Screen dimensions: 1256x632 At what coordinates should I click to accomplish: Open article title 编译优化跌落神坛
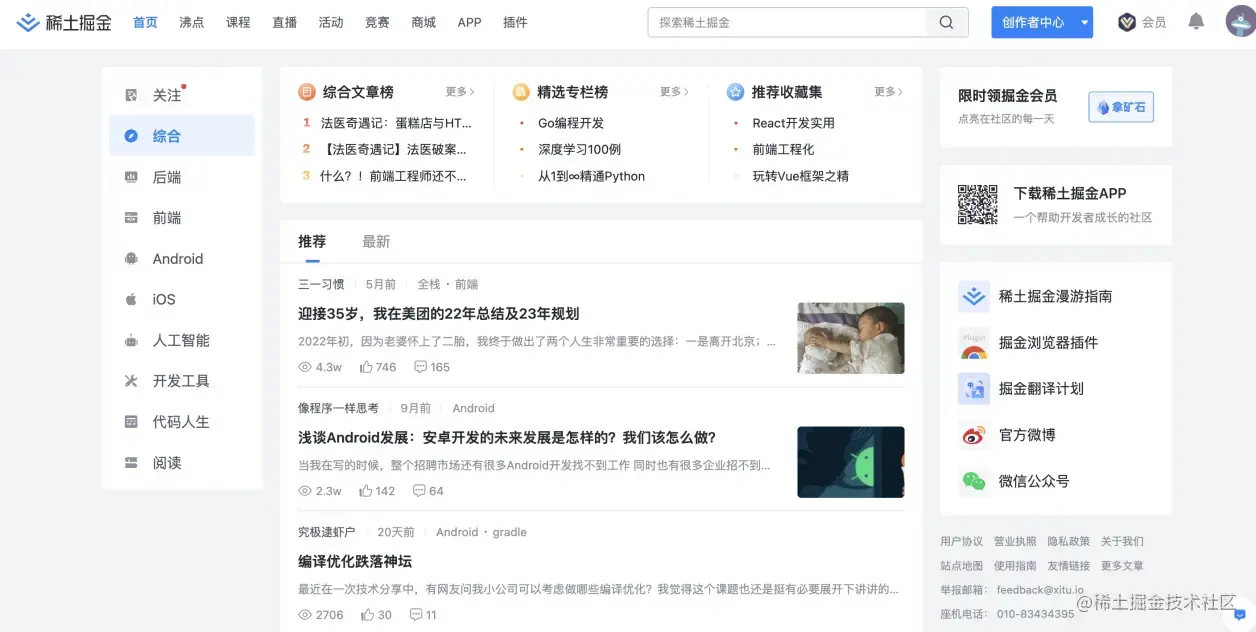(355, 561)
